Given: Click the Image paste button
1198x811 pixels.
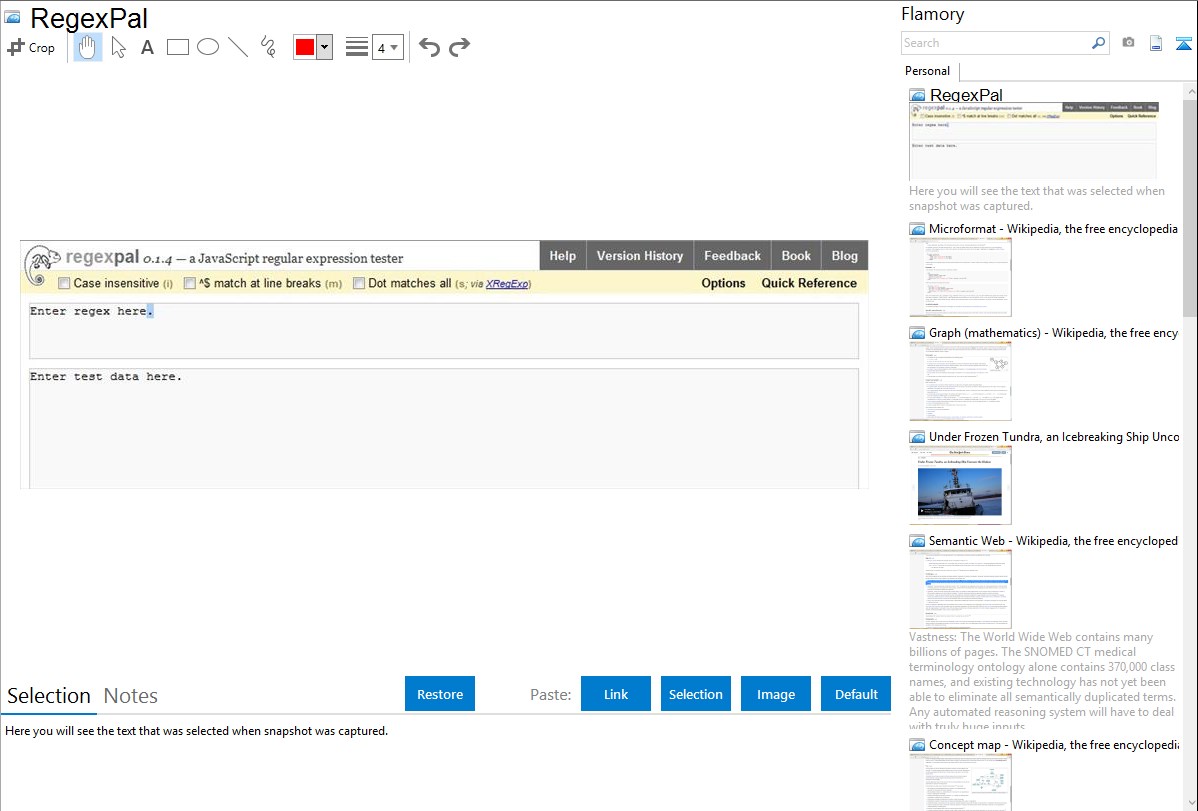Looking at the screenshot, I should (x=776, y=694).
